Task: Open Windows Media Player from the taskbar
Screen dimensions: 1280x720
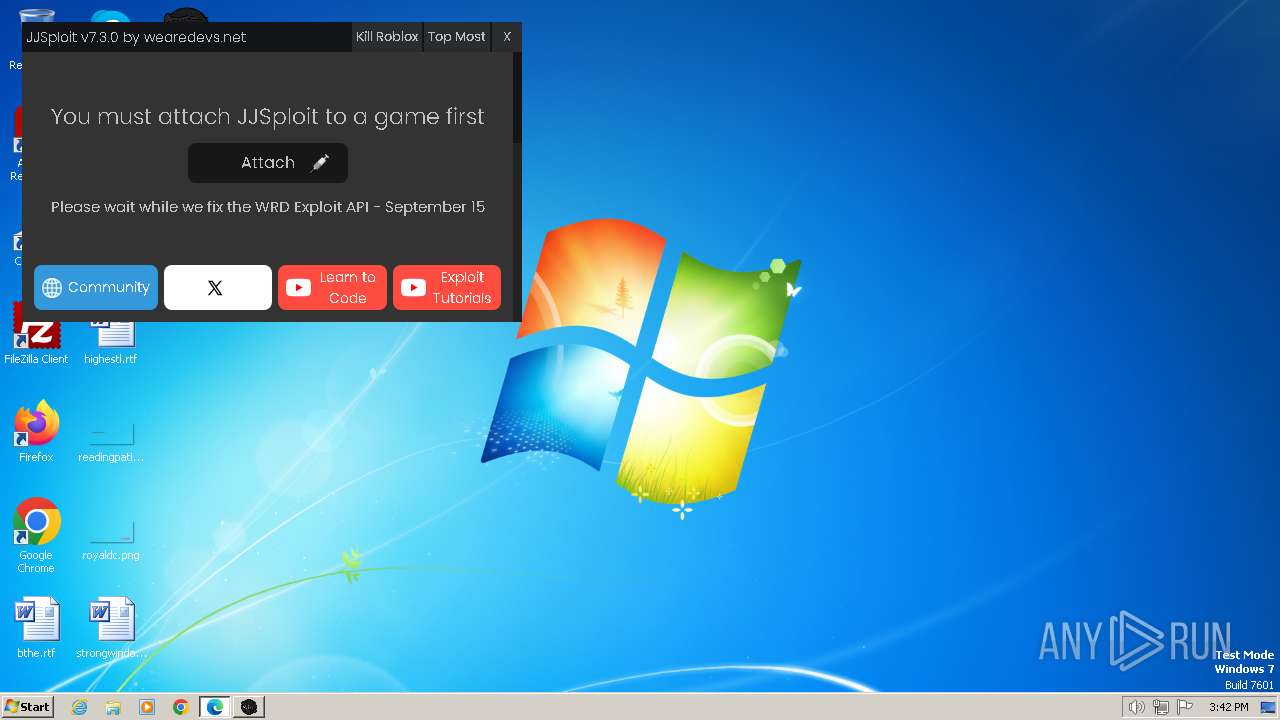Action: (x=147, y=707)
